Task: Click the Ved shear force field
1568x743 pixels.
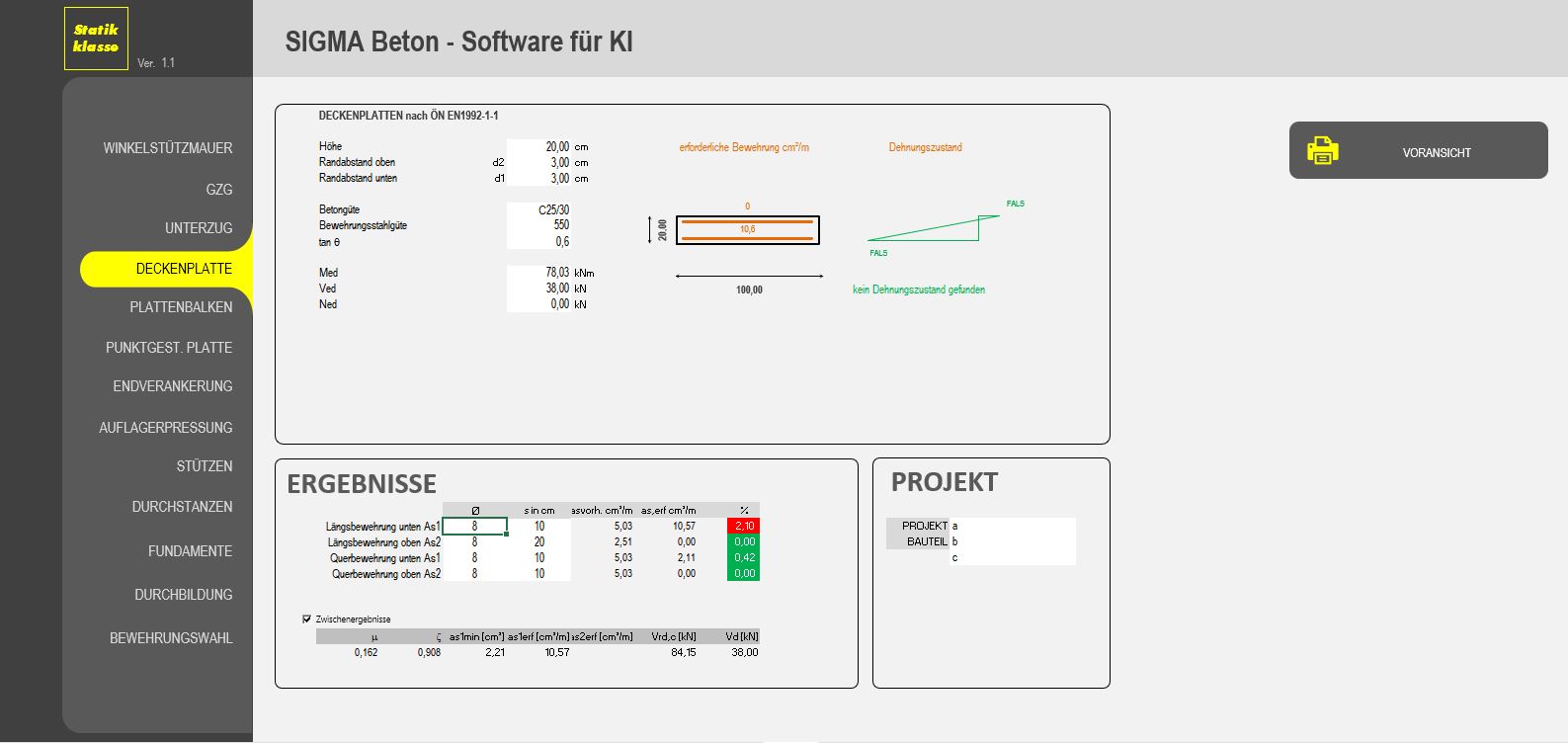Action: 538,289
